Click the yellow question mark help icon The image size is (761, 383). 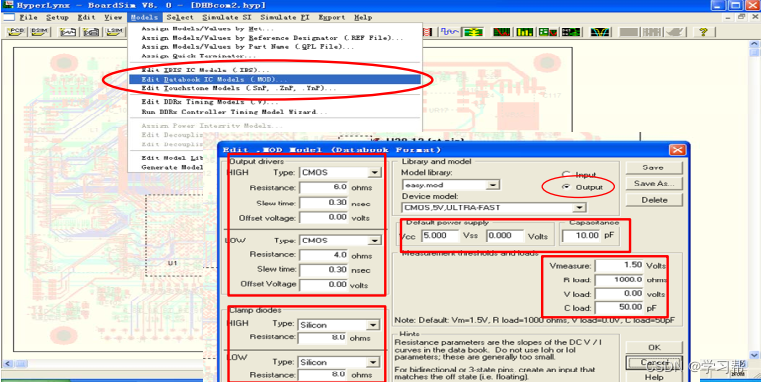pos(704,32)
